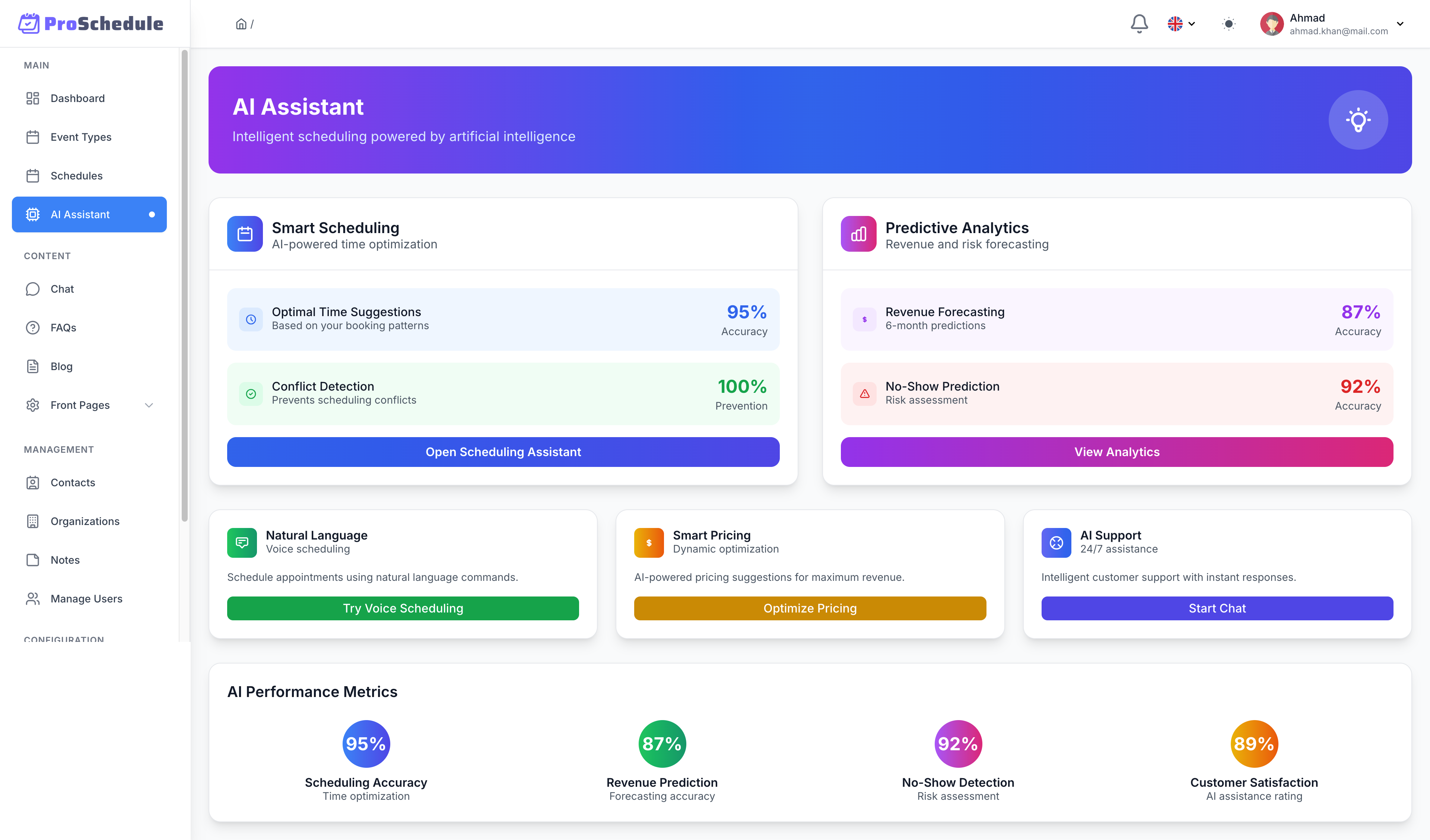Click the Try Voice Scheduling button

pos(403,608)
